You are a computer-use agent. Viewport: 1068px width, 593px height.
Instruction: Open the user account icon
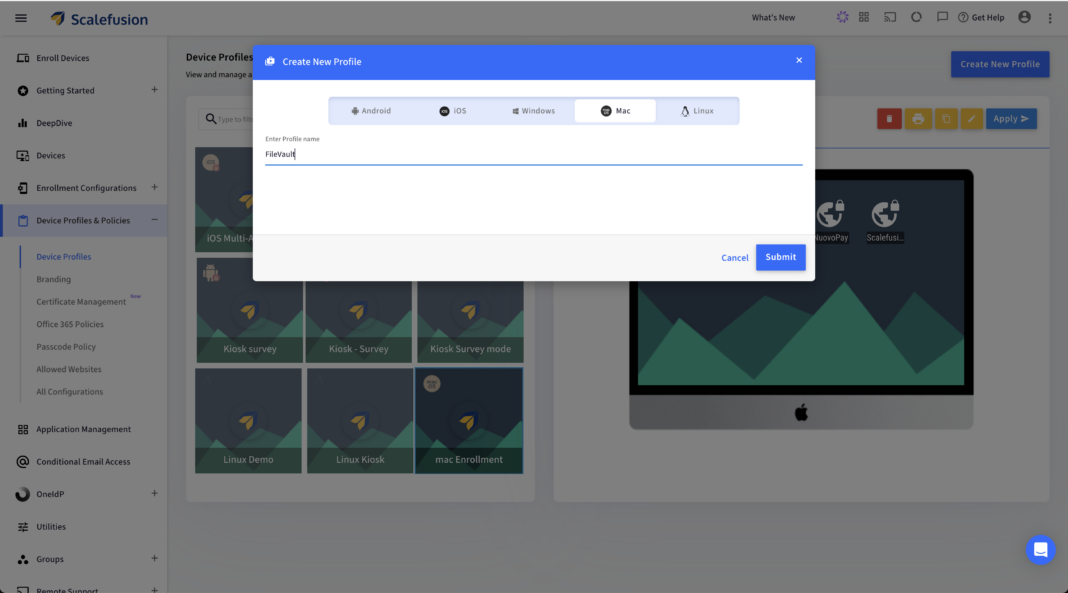(x=1024, y=18)
